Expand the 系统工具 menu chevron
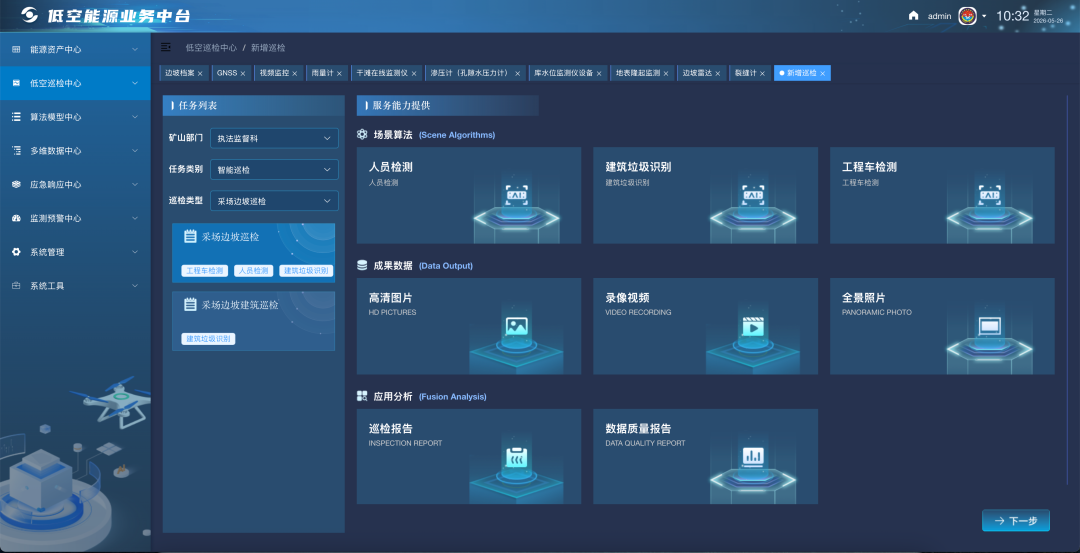The height and width of the screenshot is (553, 1080). (x=135, y=286)
